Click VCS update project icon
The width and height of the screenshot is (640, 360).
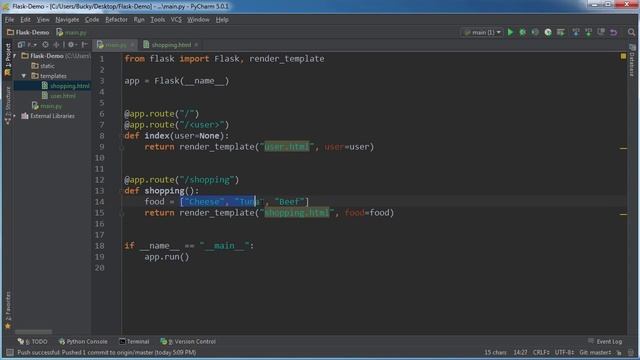coord(576,32)
